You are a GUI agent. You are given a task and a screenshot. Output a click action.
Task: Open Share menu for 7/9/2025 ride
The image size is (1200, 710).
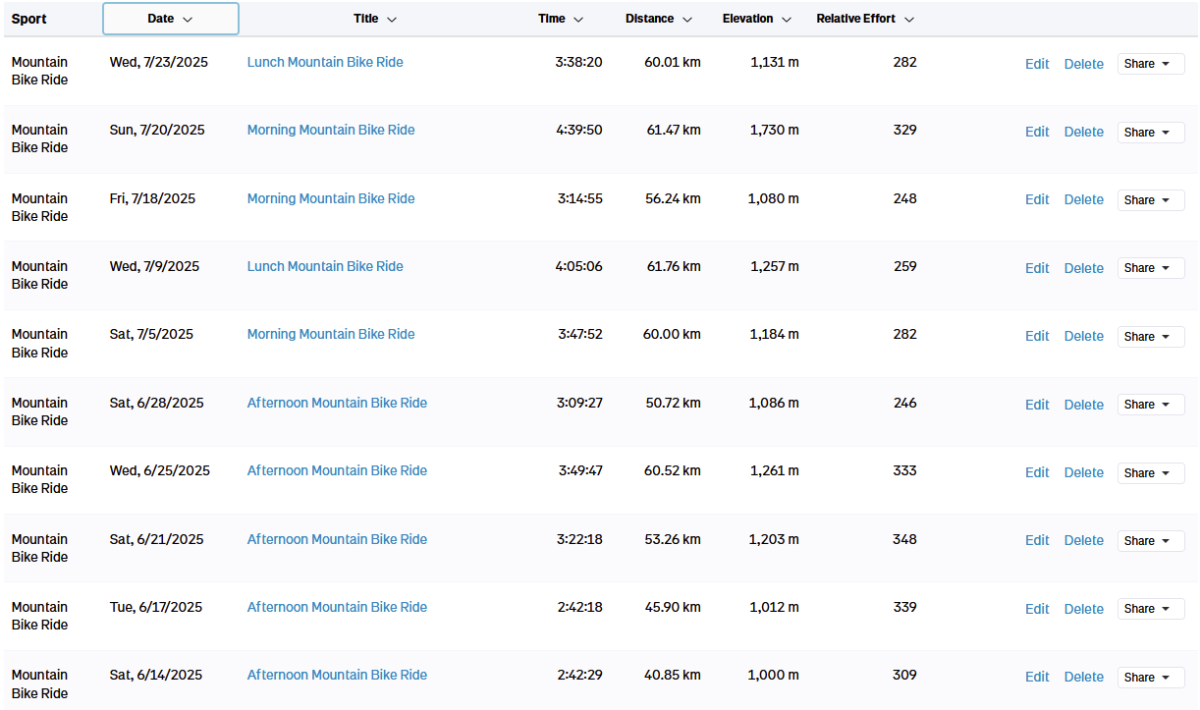click(x=1151, y=268)
